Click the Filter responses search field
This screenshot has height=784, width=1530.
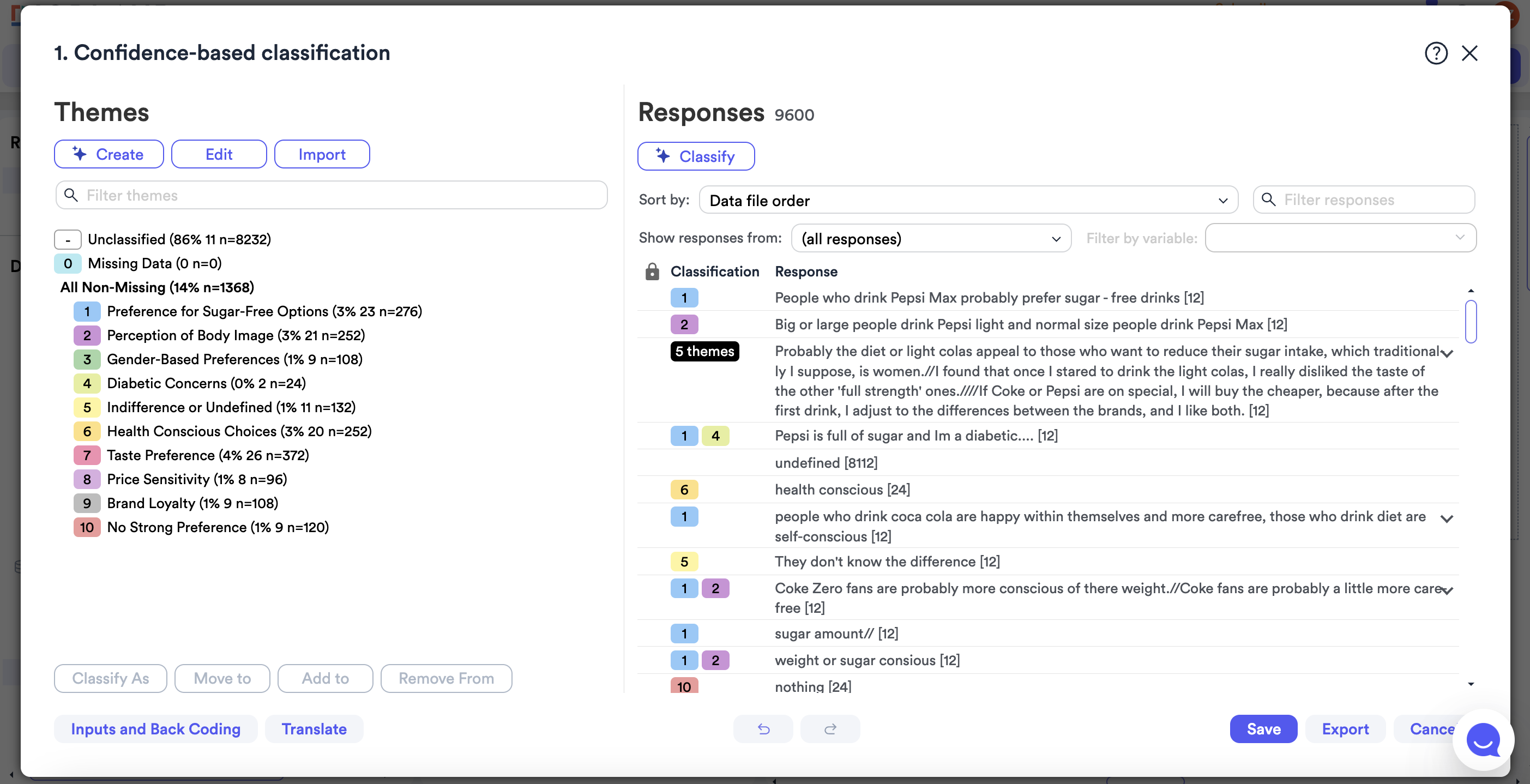click(x=1364, y=200)
